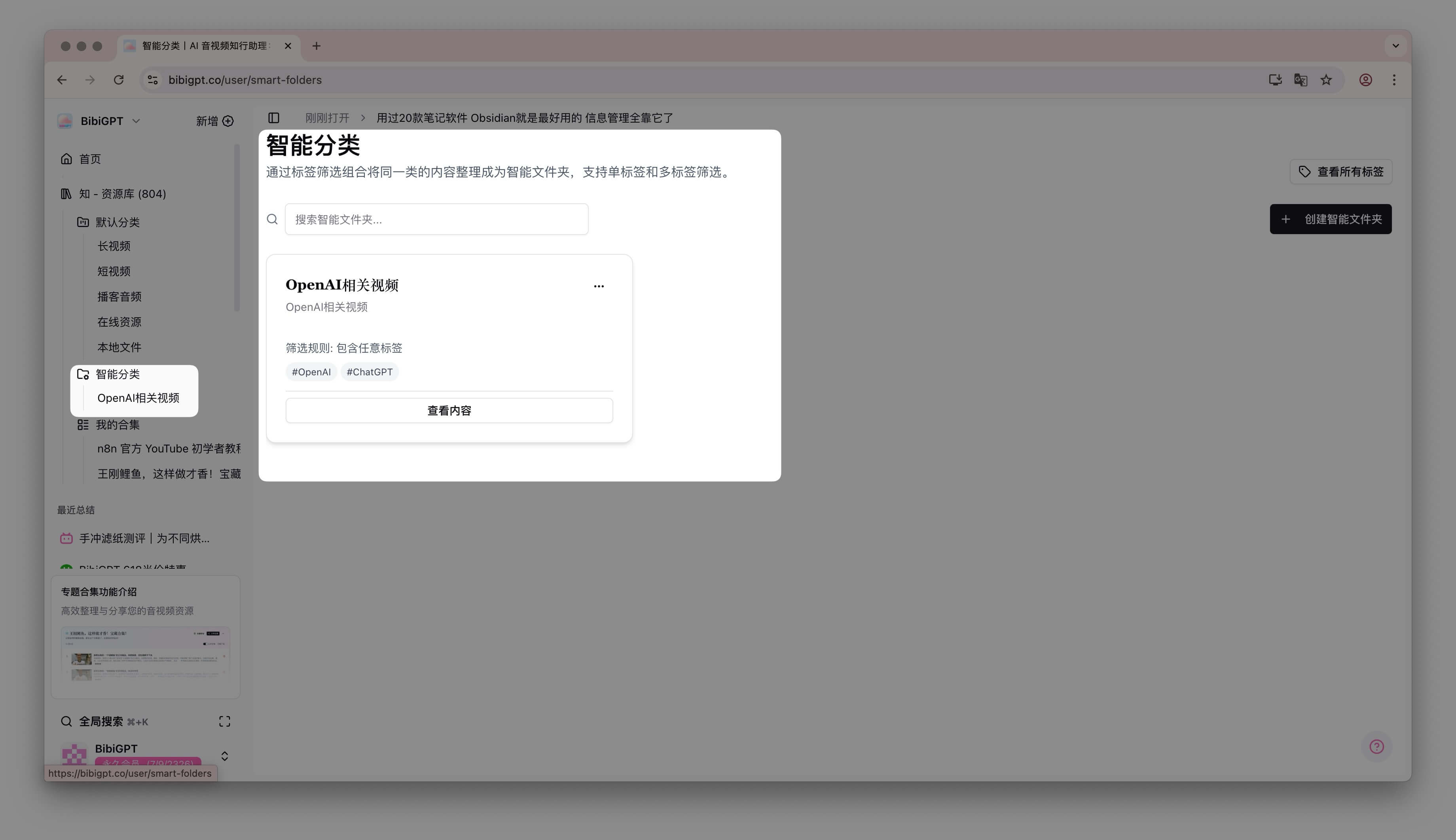The image size is (1456, 840).
Task: Click the 新增 plus icon
Action: pos(228,121)
